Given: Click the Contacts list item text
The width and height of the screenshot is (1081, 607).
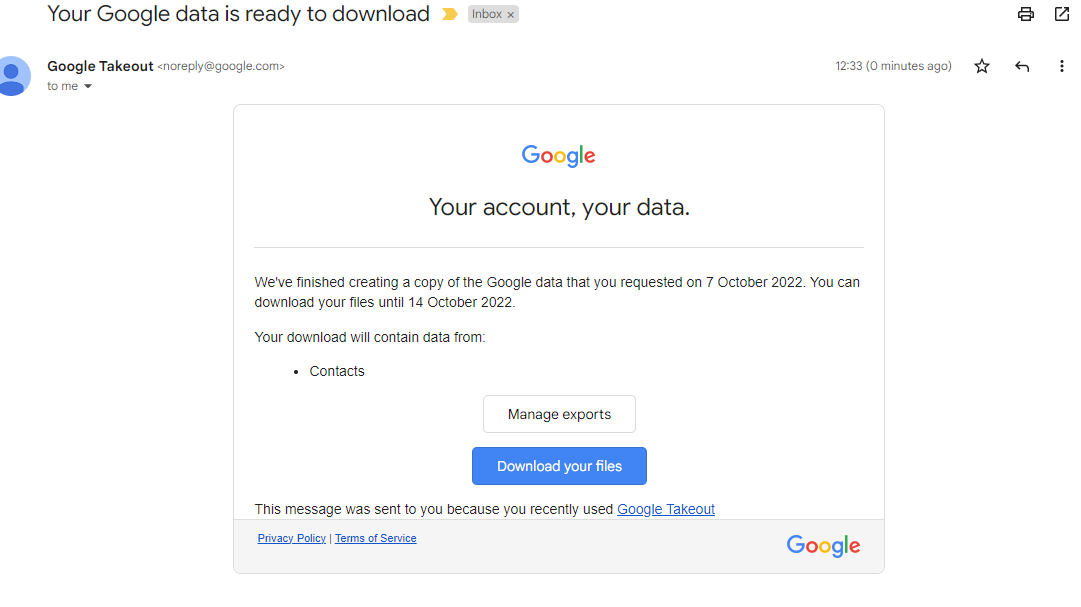Looking at the screenshot, I should (x=337, y=371).
